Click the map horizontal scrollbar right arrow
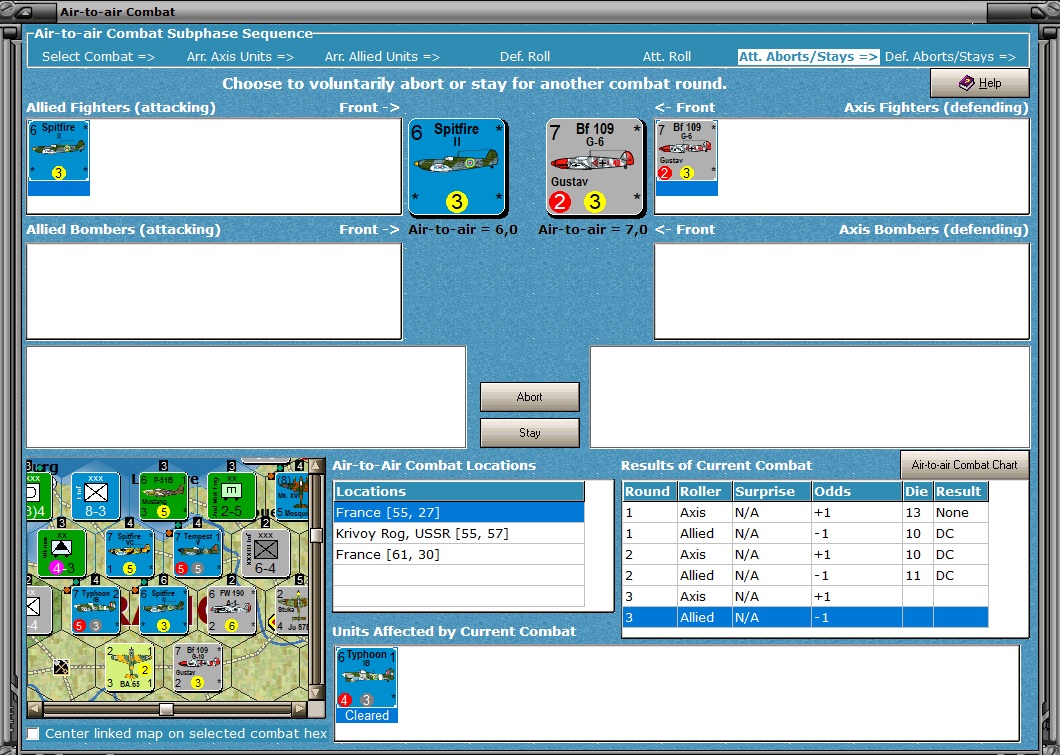The image size is (1060, 755). [300, 709]
